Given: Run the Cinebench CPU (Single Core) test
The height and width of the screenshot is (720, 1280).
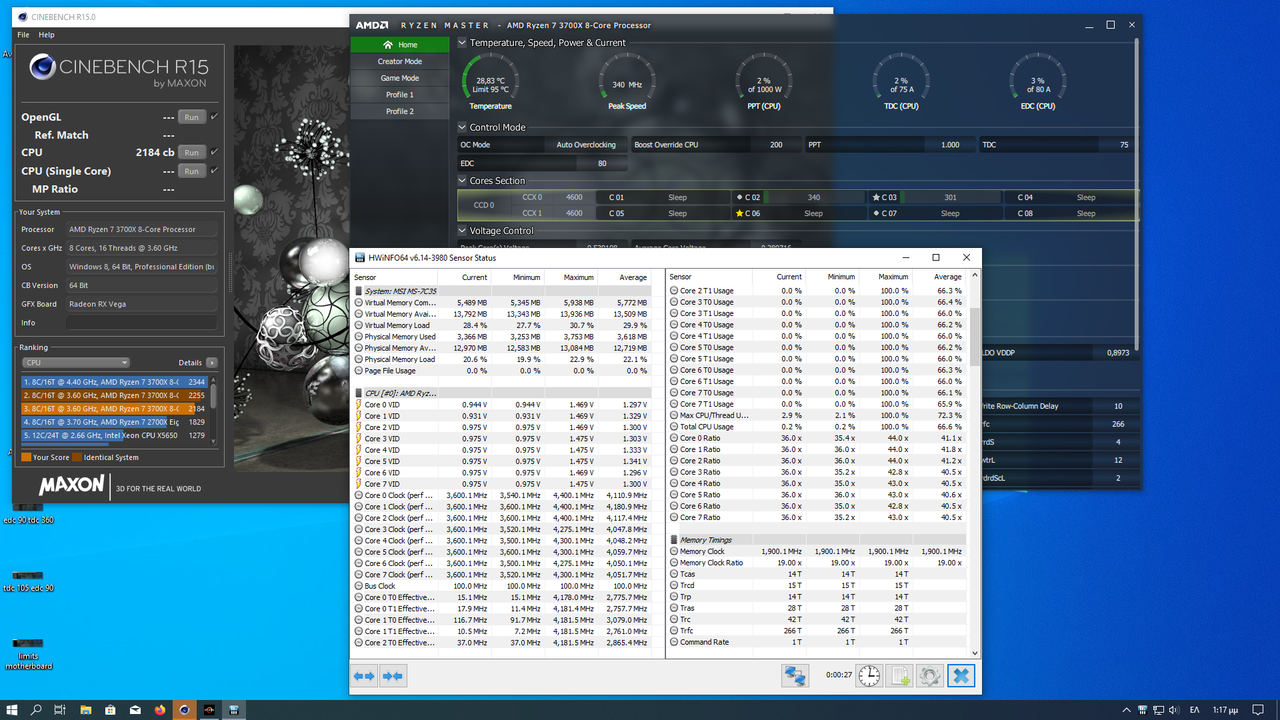Looking at the screenshot, I should [191, 171].
